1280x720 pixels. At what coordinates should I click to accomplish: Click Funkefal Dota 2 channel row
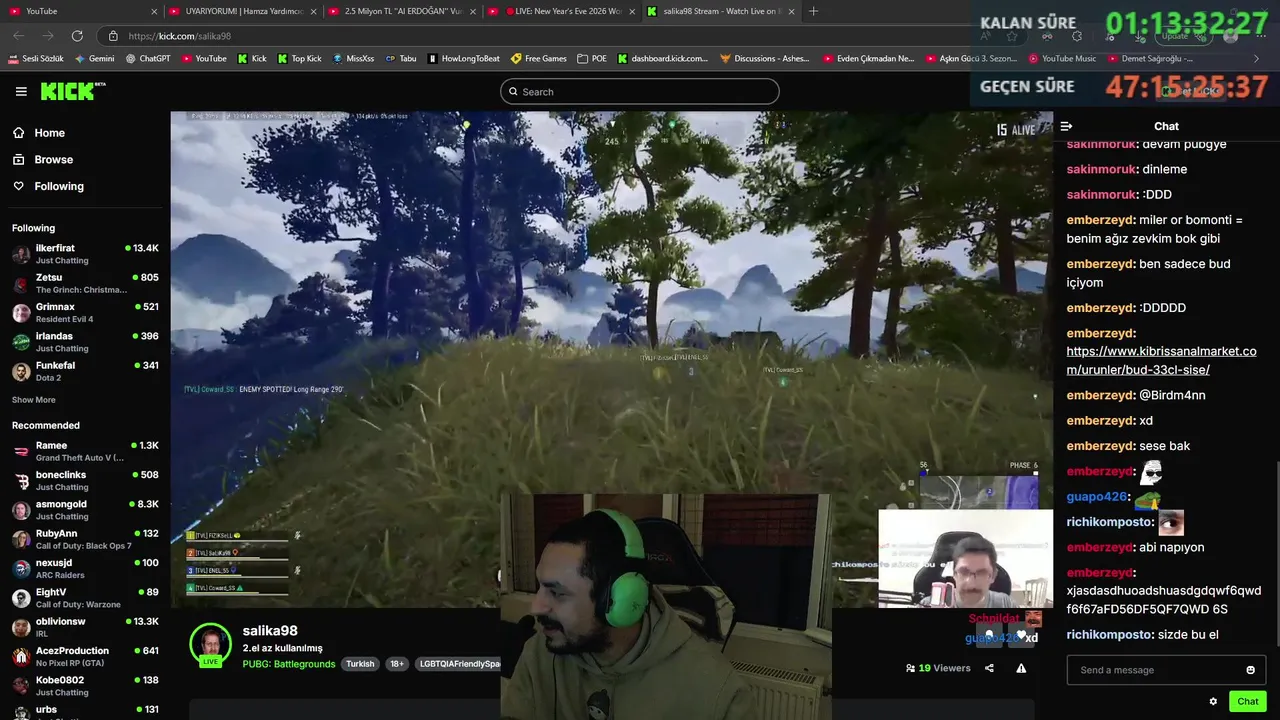(85, 371)
